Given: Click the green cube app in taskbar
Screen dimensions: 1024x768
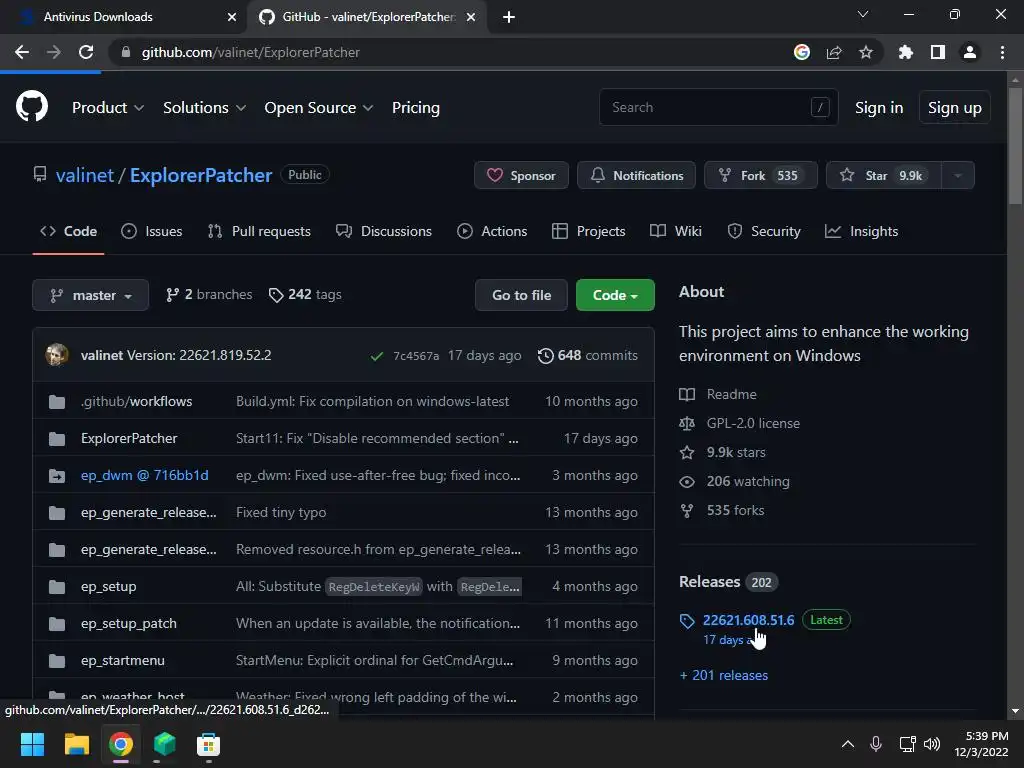Looking at the screenshot, I should [165, 744].
